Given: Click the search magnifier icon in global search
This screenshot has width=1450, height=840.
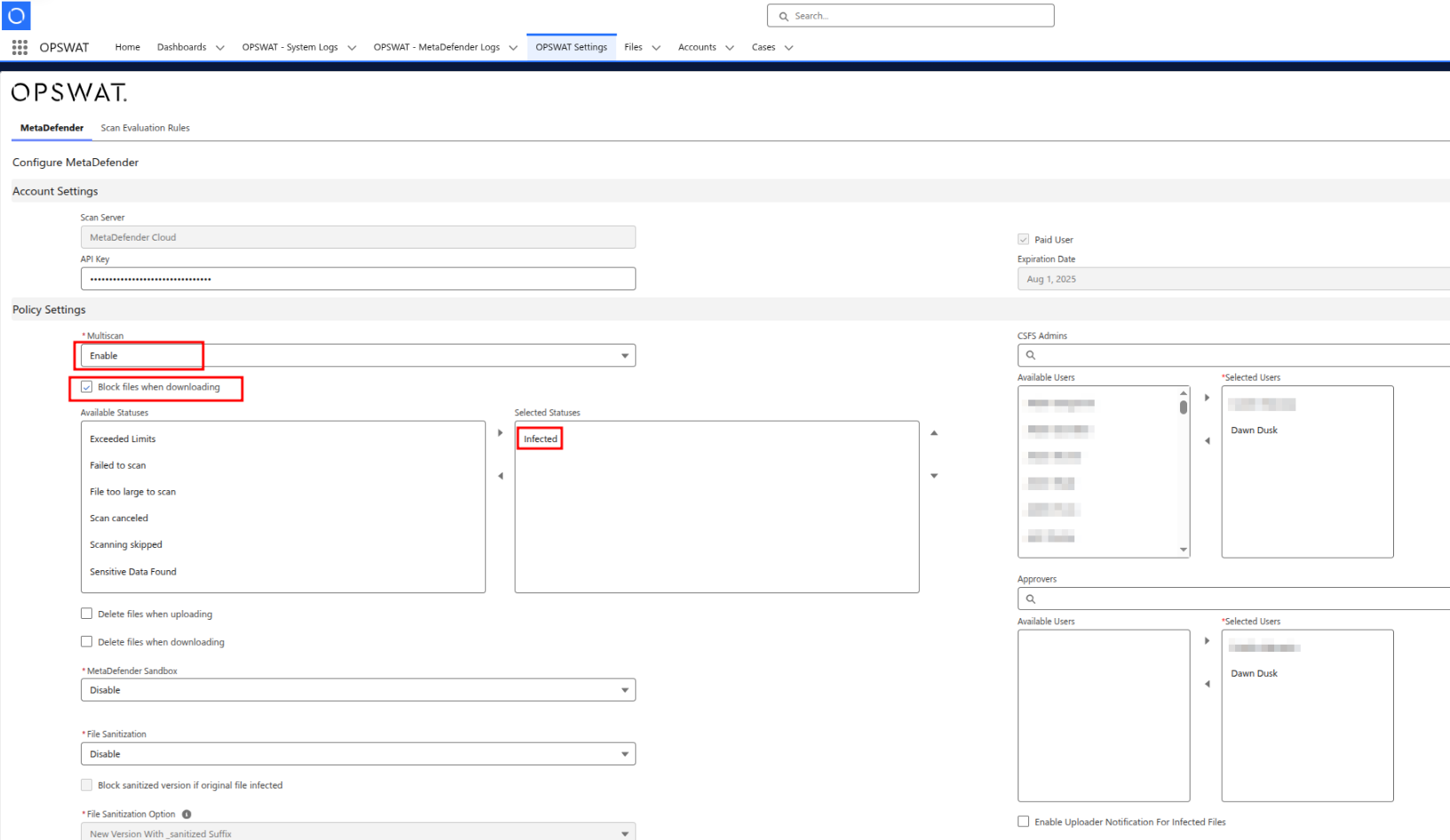Looking at the screenshot, I should [783, 16].
